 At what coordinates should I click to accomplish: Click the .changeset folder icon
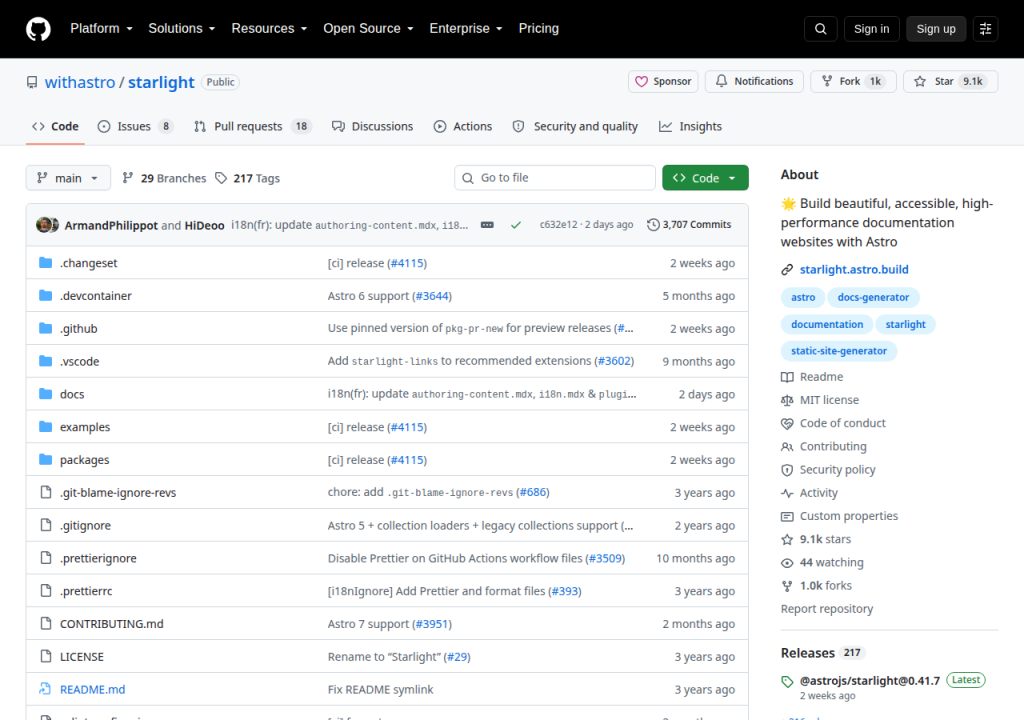click(46, 263)
